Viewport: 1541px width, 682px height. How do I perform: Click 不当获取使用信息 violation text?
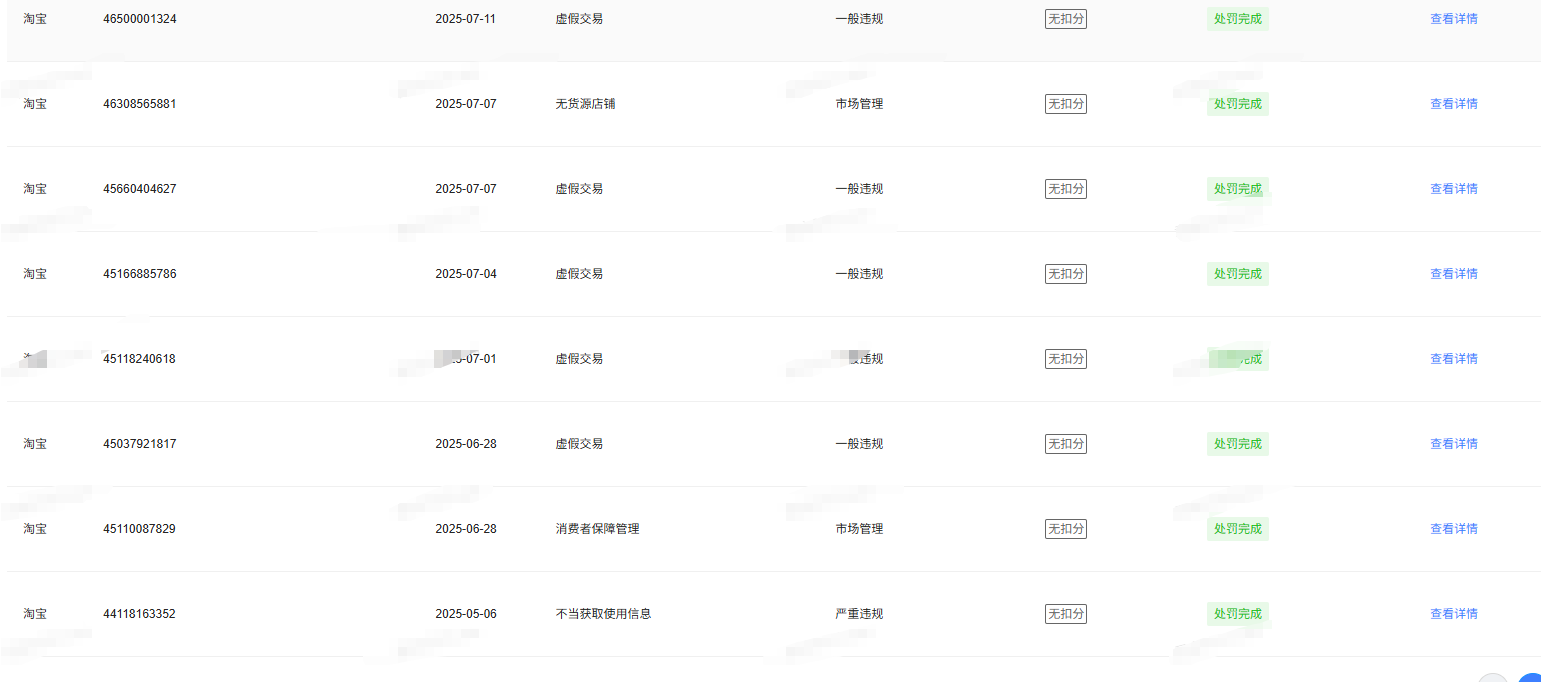tap(603, 614)
